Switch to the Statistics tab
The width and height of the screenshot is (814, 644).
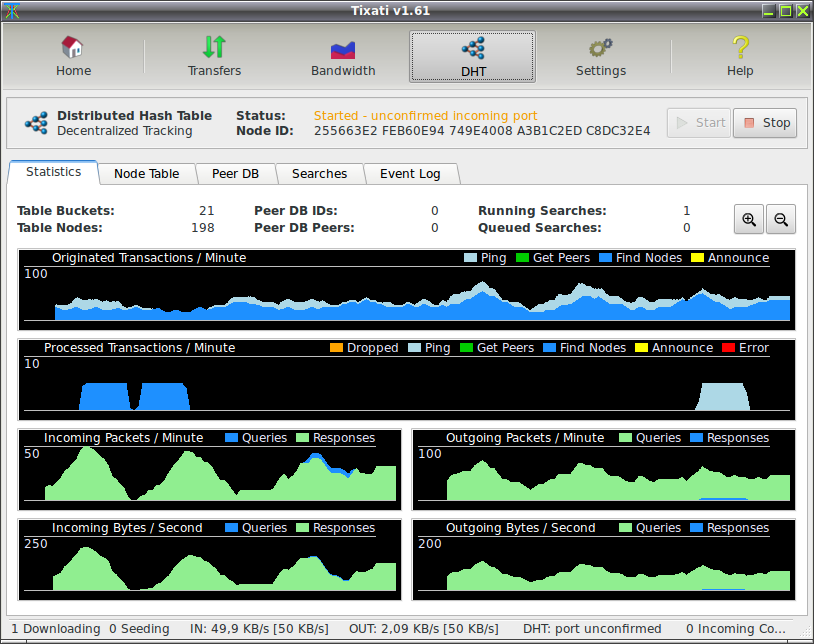click(x=53, y=172)
